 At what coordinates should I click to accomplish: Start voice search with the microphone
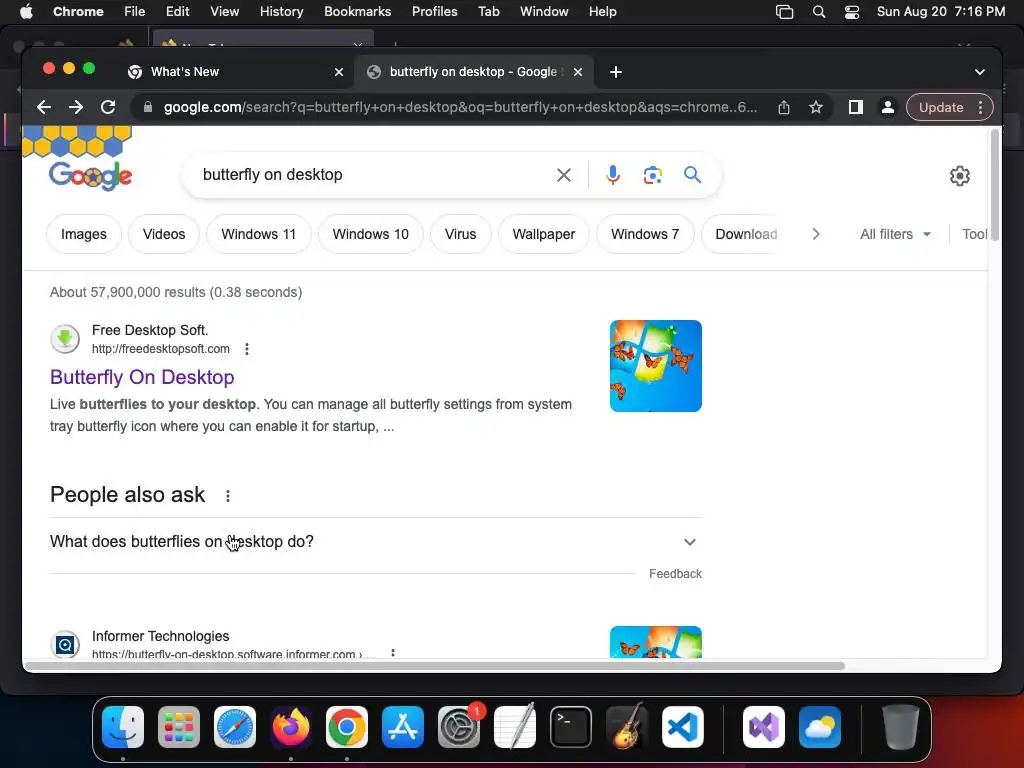[613, 175]
